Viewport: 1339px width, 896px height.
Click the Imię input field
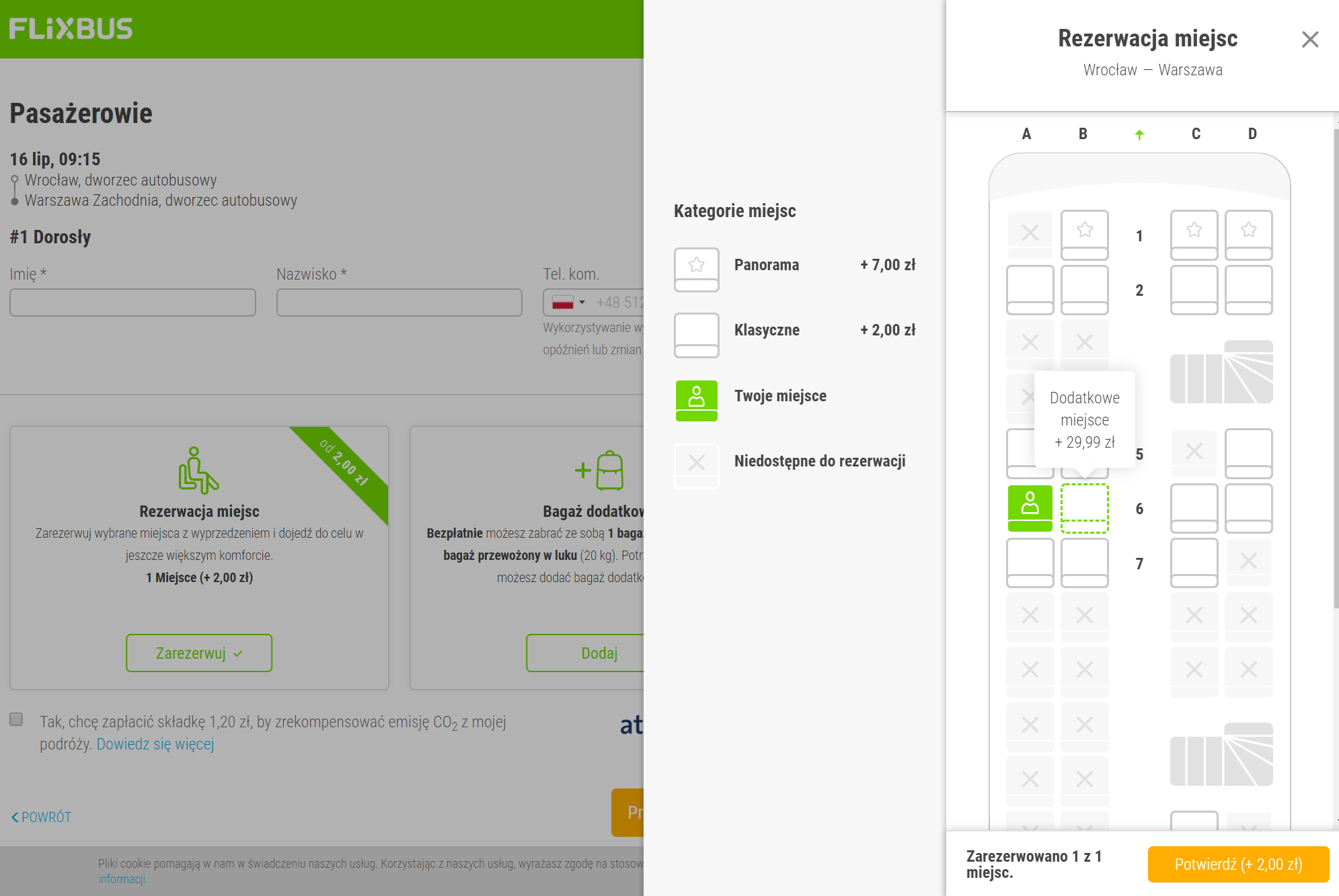132,302
